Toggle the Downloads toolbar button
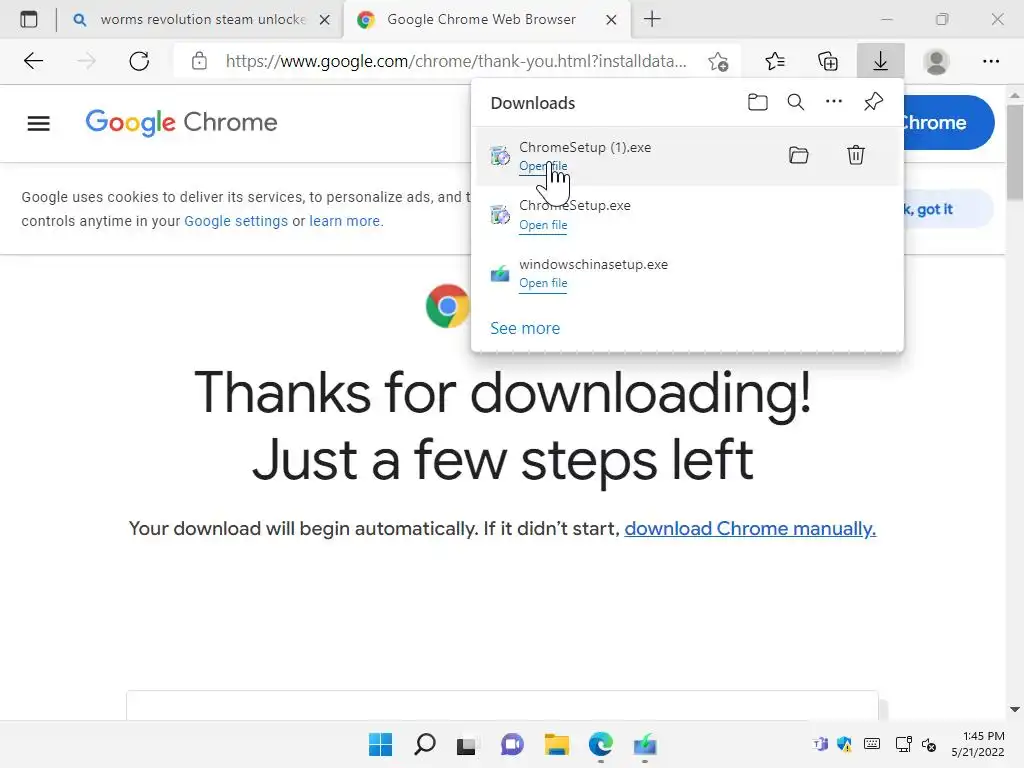 (880, 61)
